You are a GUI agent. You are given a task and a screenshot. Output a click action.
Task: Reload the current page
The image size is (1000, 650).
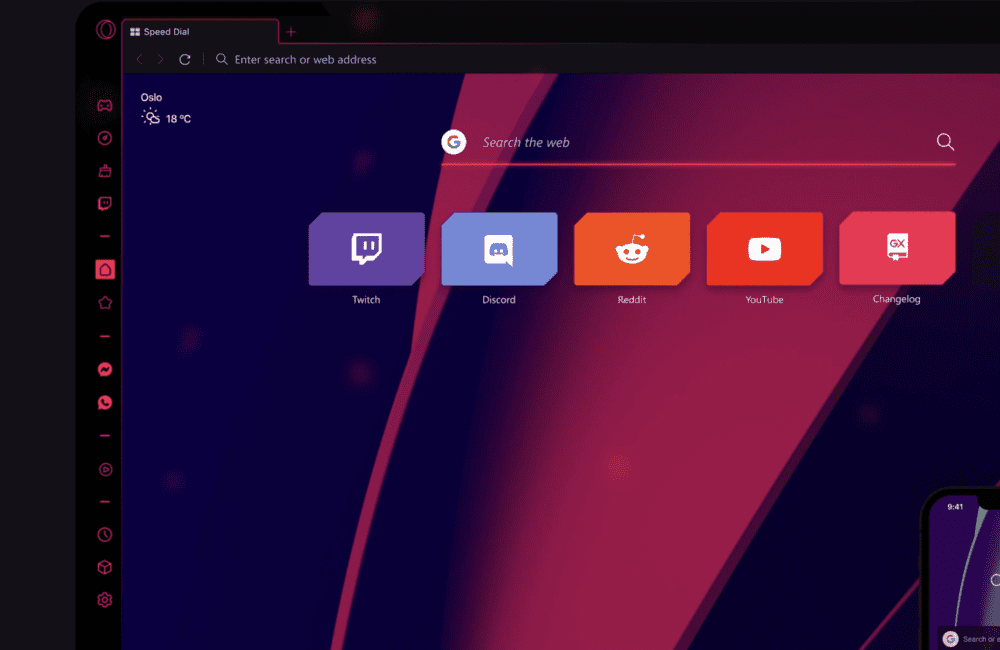184,59
